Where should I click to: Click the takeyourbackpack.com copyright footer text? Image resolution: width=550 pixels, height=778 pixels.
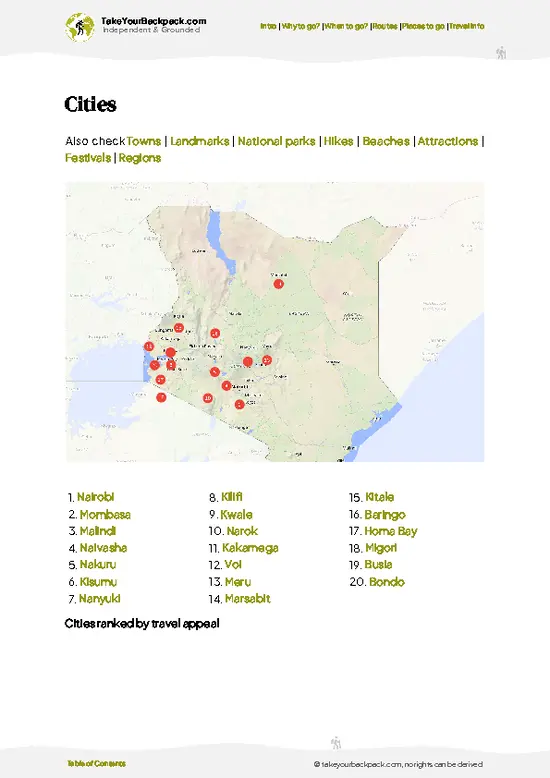coord(398,765)
